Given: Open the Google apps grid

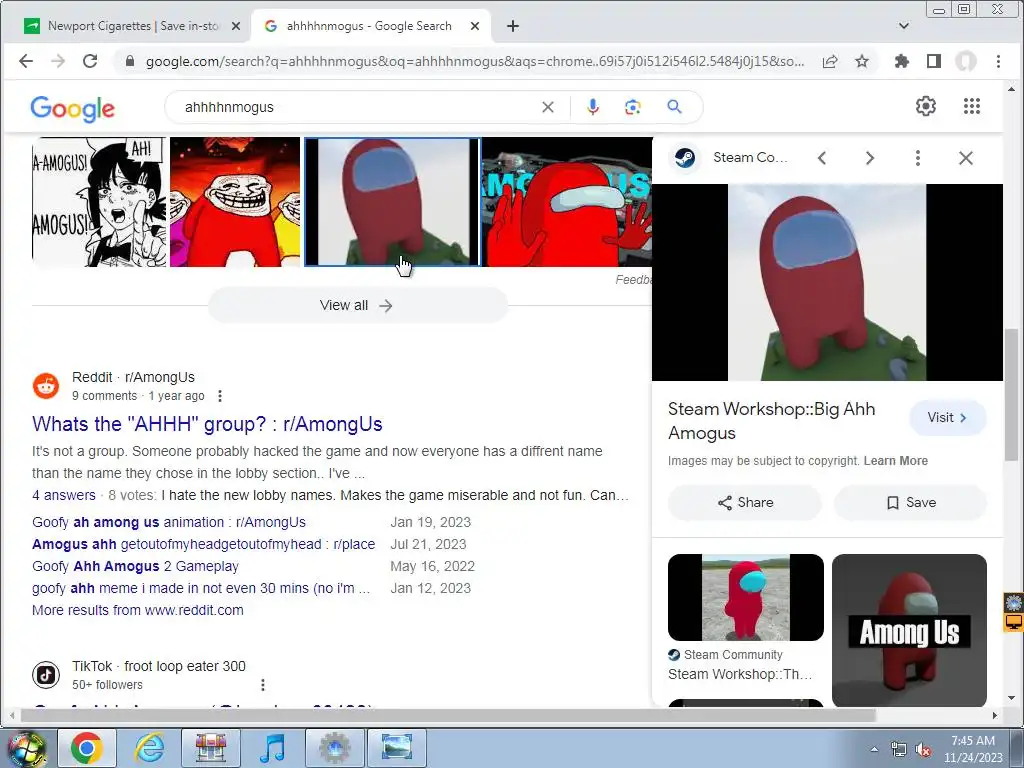Looking at the screenshot, I should [972, 106].
